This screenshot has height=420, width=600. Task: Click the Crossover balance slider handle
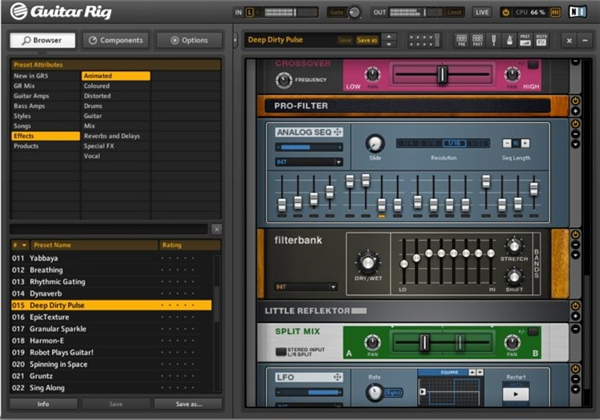442,74
